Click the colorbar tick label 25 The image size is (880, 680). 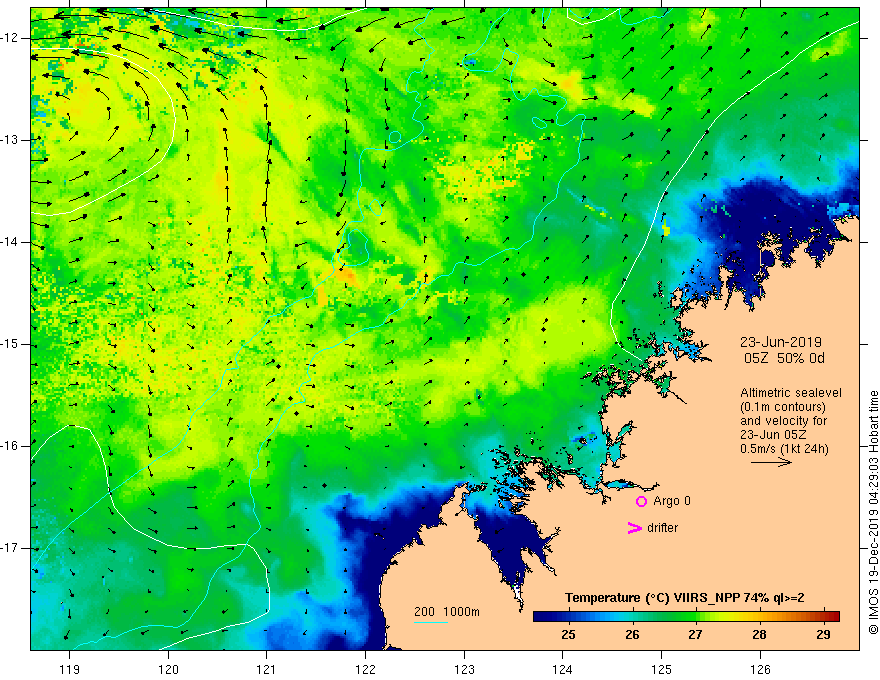point(568,635)
